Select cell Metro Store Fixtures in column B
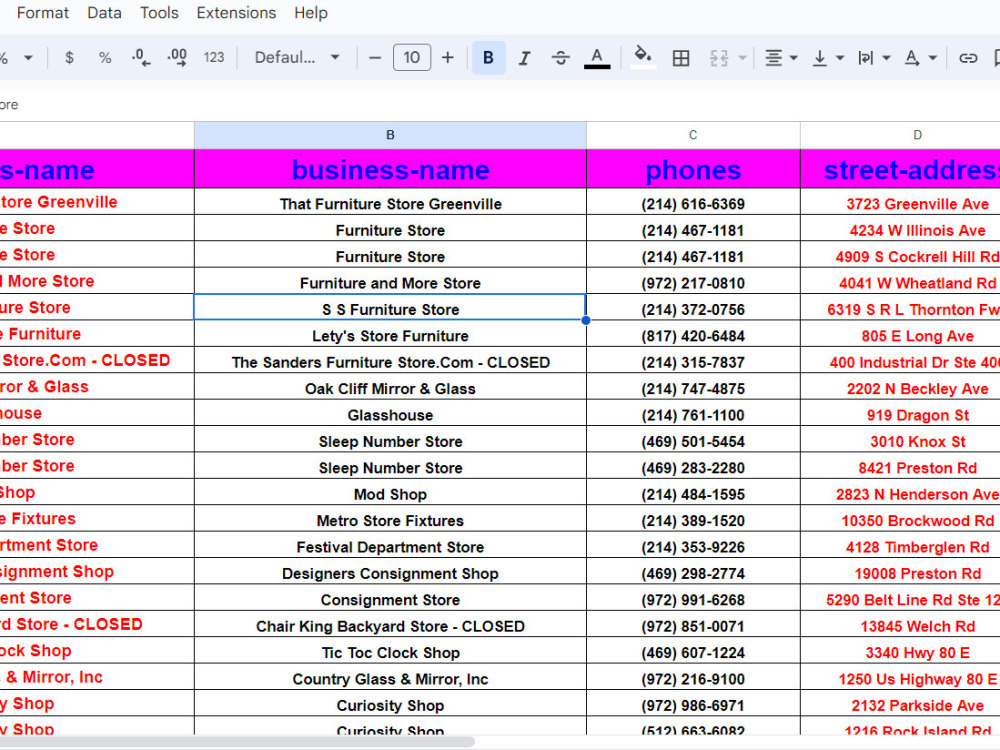 coord(390,520)
